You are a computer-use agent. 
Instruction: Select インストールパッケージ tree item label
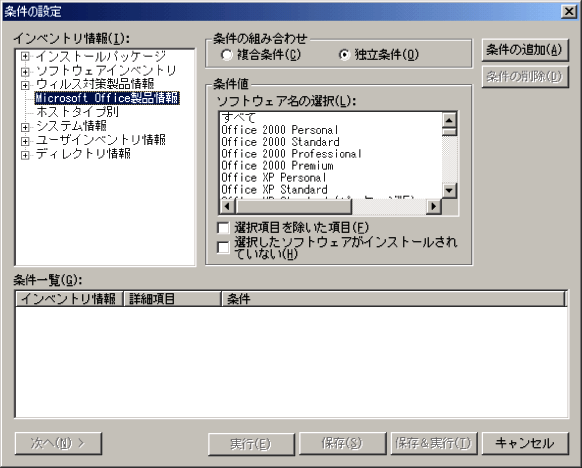[101, 56]
